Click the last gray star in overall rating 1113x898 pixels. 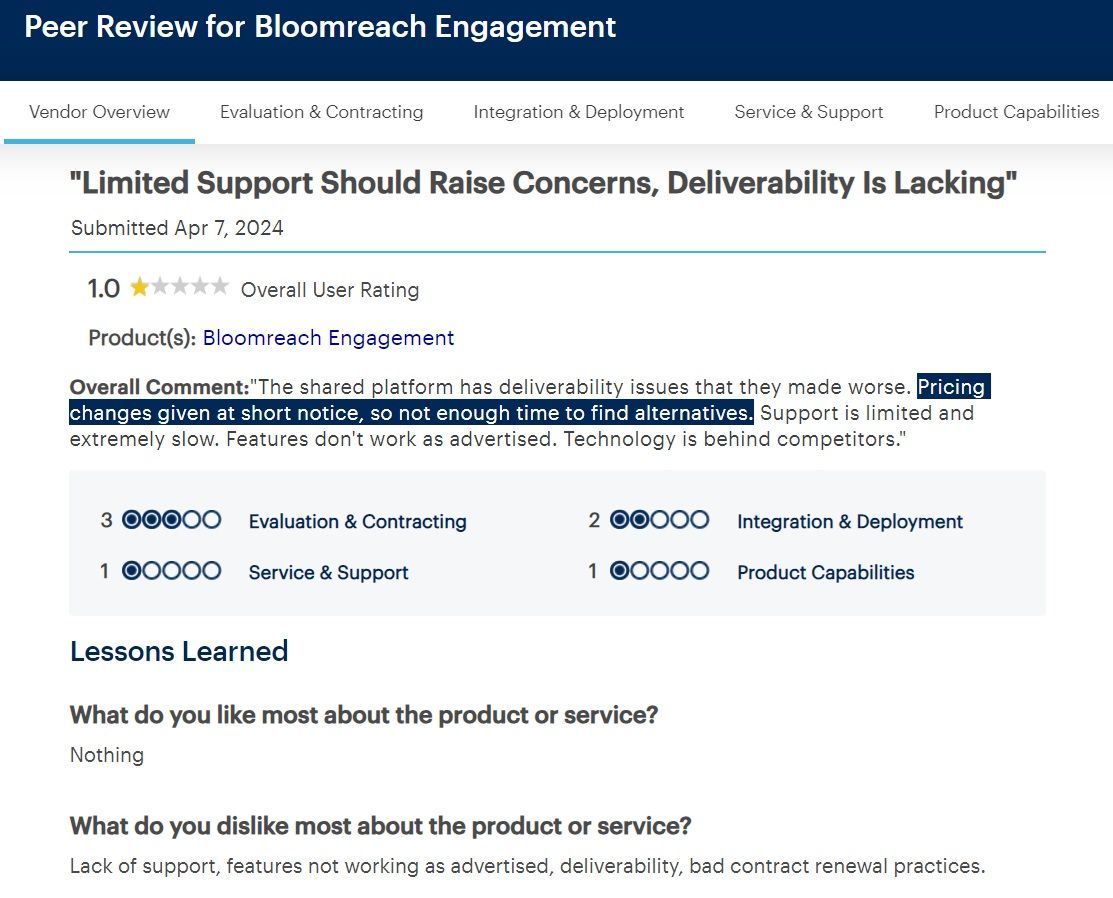[219, 288]
